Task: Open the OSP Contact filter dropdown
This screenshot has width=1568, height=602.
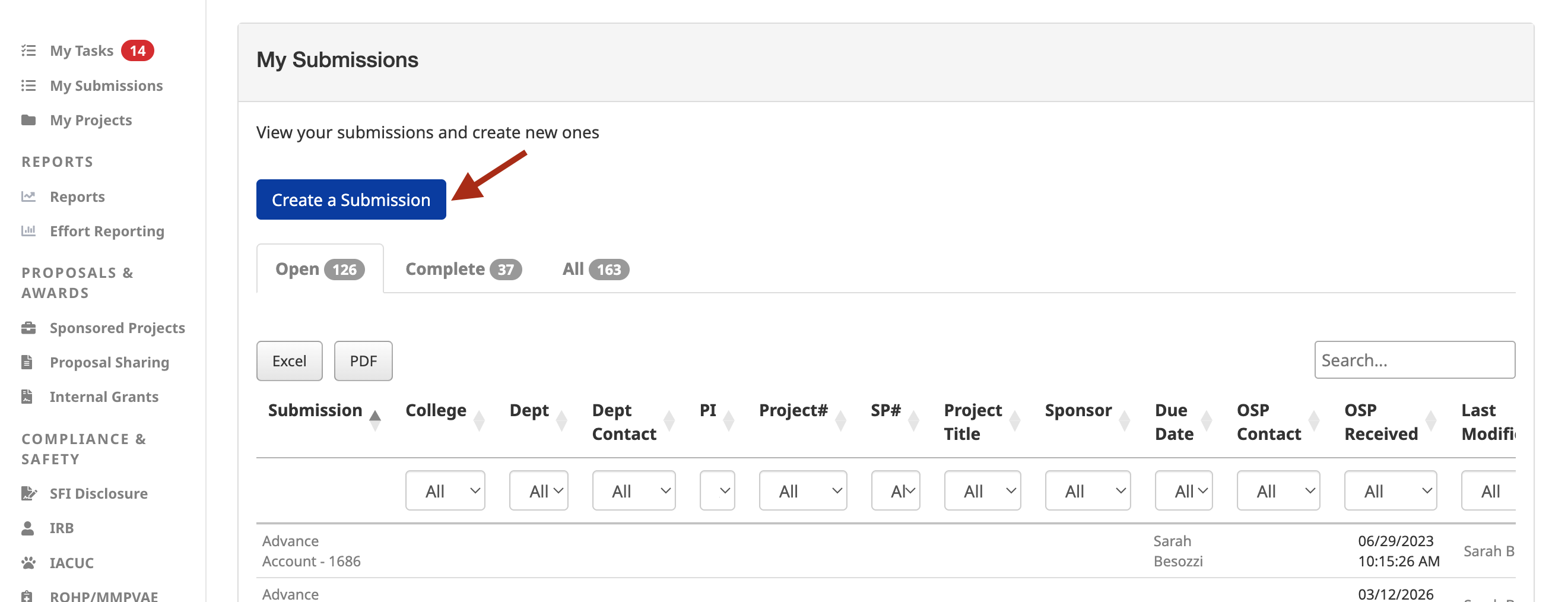Action: [x=1278, y=490]
